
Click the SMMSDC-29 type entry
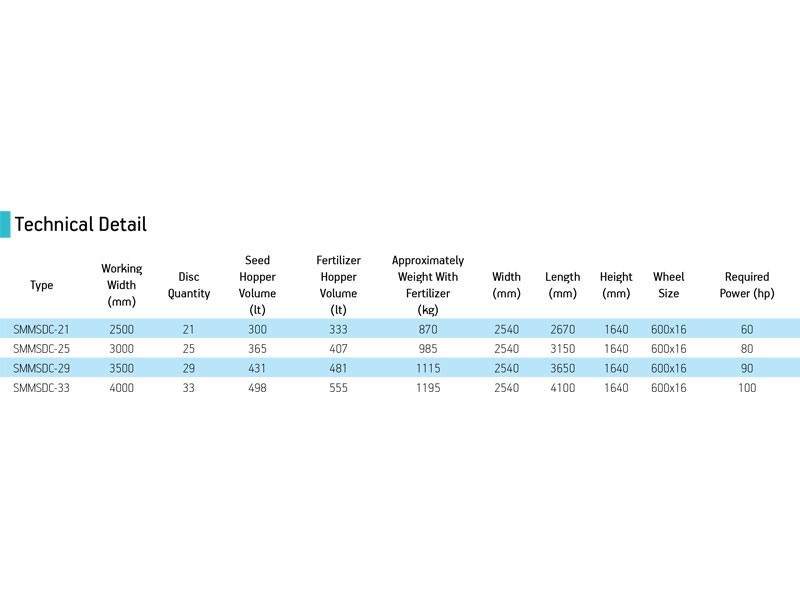pyautogui.click(x=41, y=368)
